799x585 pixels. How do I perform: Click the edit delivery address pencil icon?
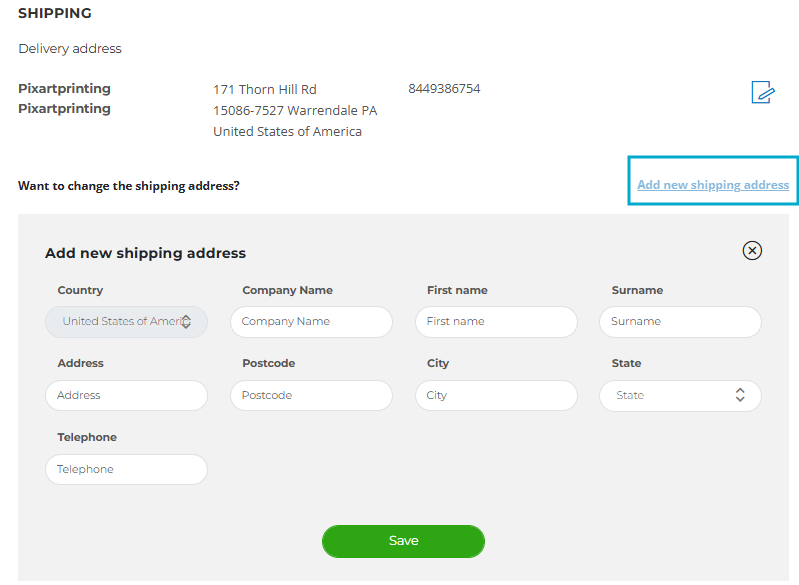tap(763, 92)
